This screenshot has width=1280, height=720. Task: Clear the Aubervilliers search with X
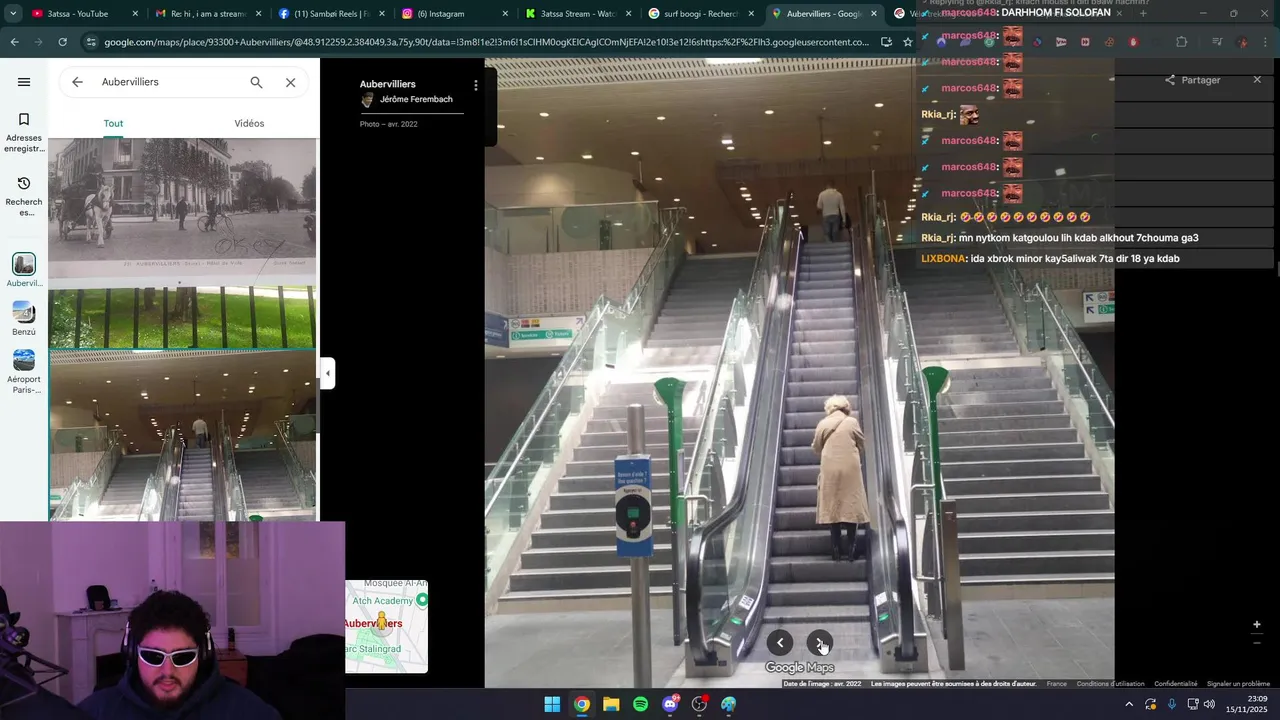point(291,82)
